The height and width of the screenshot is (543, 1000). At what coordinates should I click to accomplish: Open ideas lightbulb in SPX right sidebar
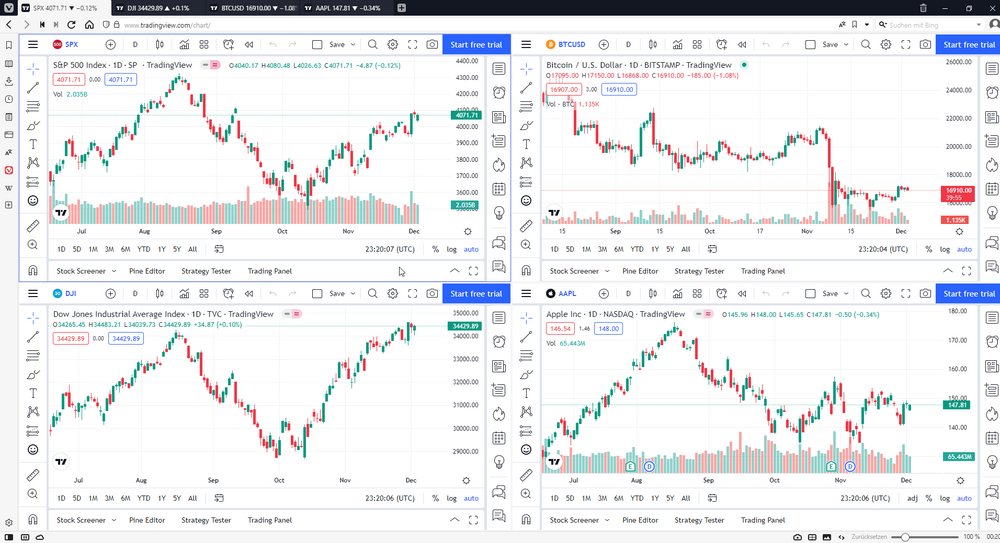[x=499, y=213]
